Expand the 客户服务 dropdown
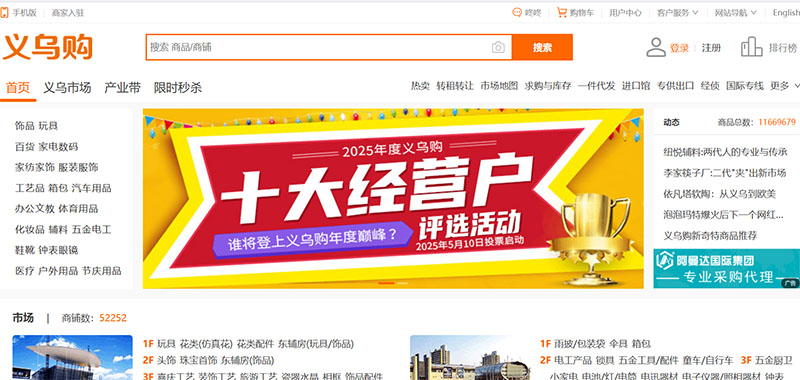This screenshot has height=380, width=800. [677, 13]
